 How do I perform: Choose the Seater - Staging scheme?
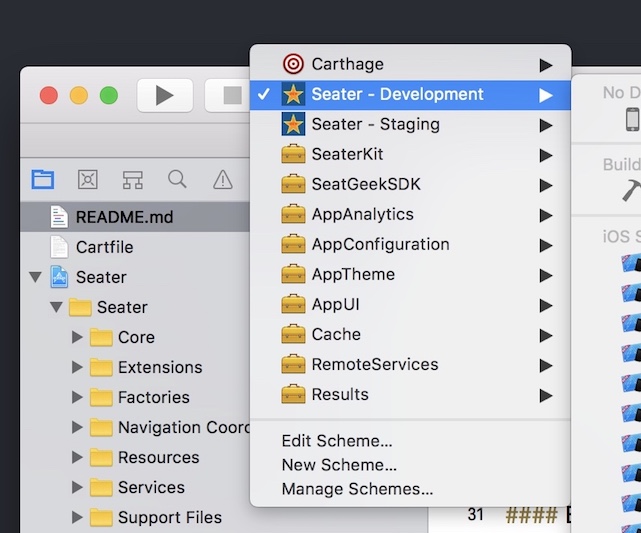click(x=410, y=124)
